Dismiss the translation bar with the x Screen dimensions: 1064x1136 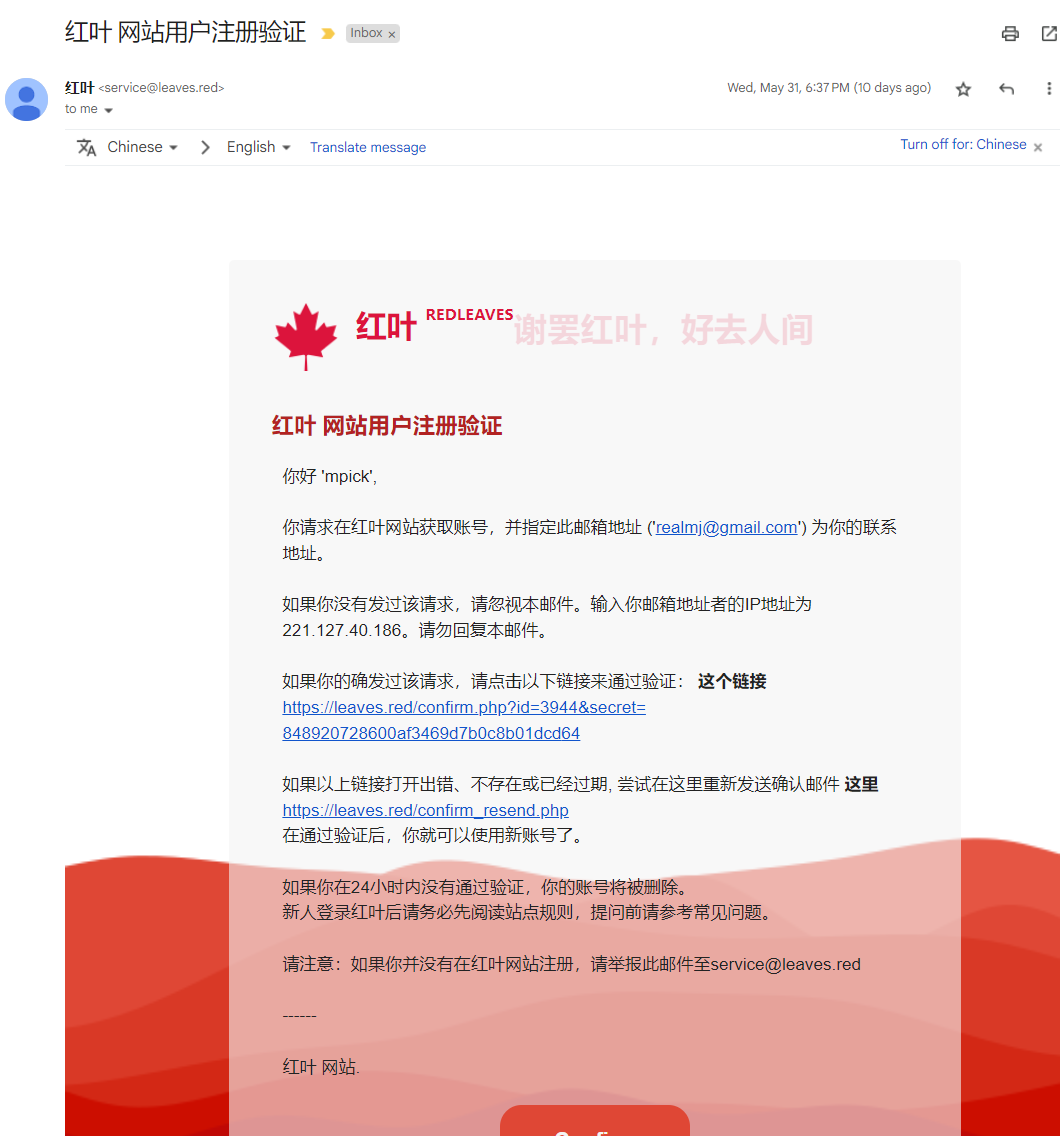point(1037,147)
